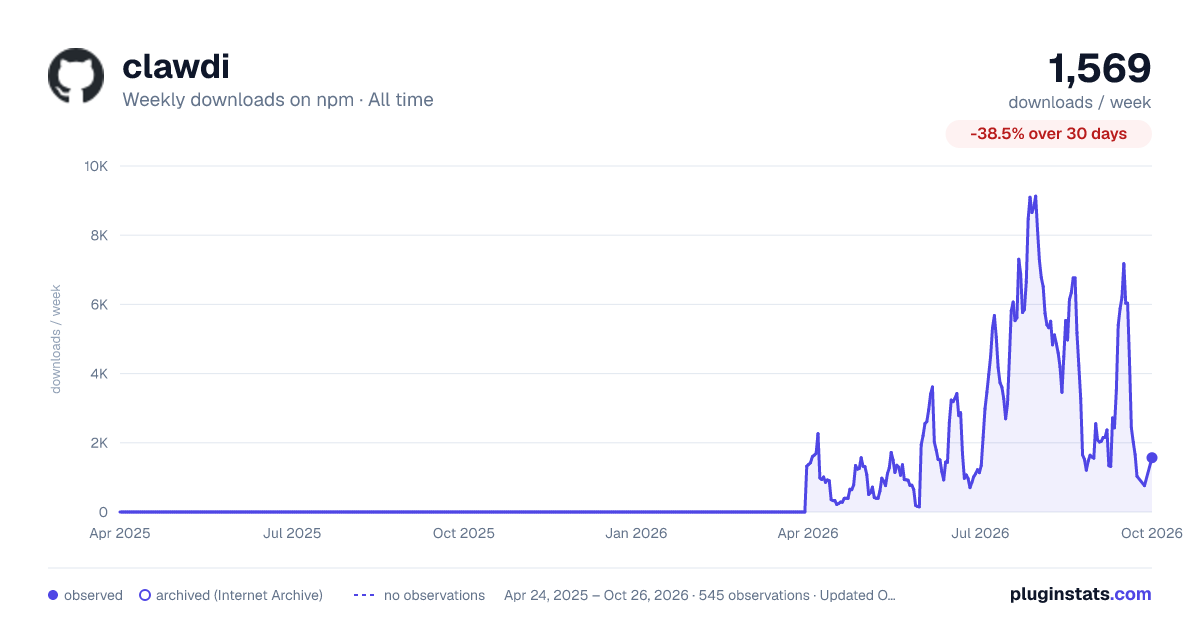The height and width of the screenshot is (630, 1200).
Task: Click the Oct 2026 x-axis label
Action: [x=1152, y=533]
